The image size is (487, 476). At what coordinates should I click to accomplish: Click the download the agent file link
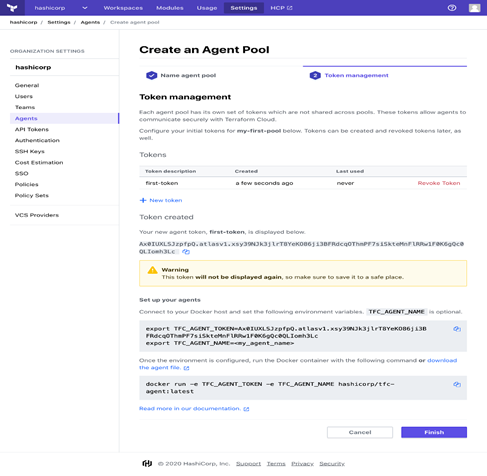point(442,360)
